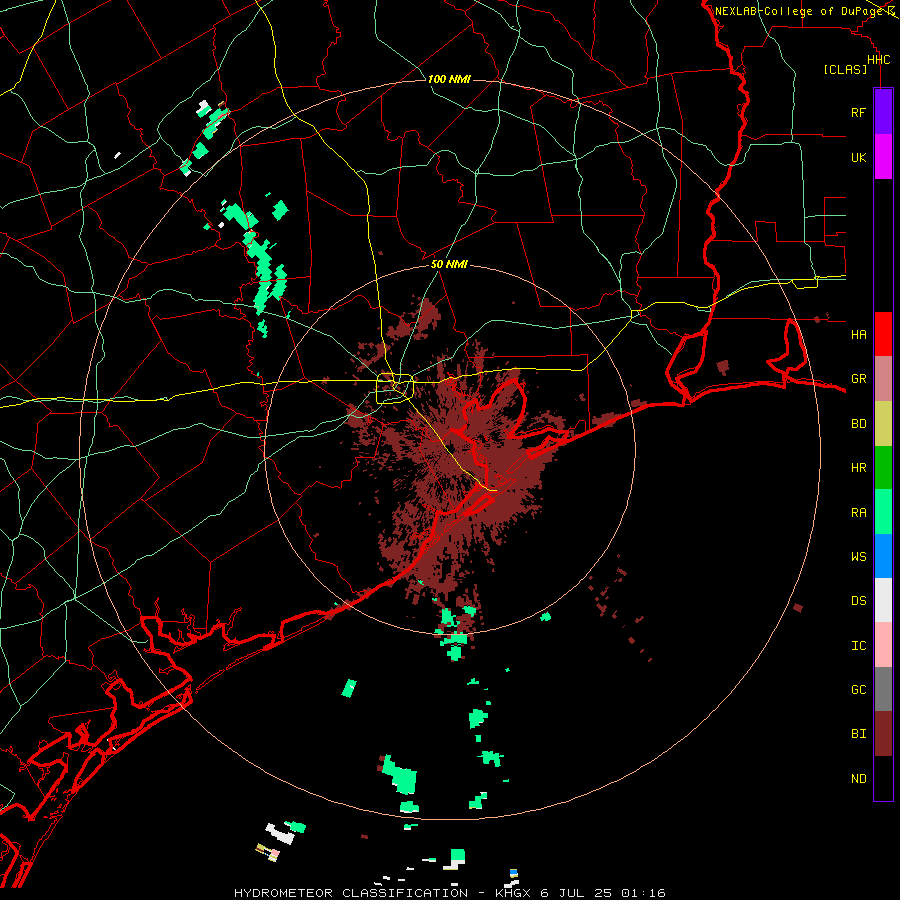The width and height of the screenshot is (900, 900).
Task: Click the RF legend label
Action: (858, 113)
